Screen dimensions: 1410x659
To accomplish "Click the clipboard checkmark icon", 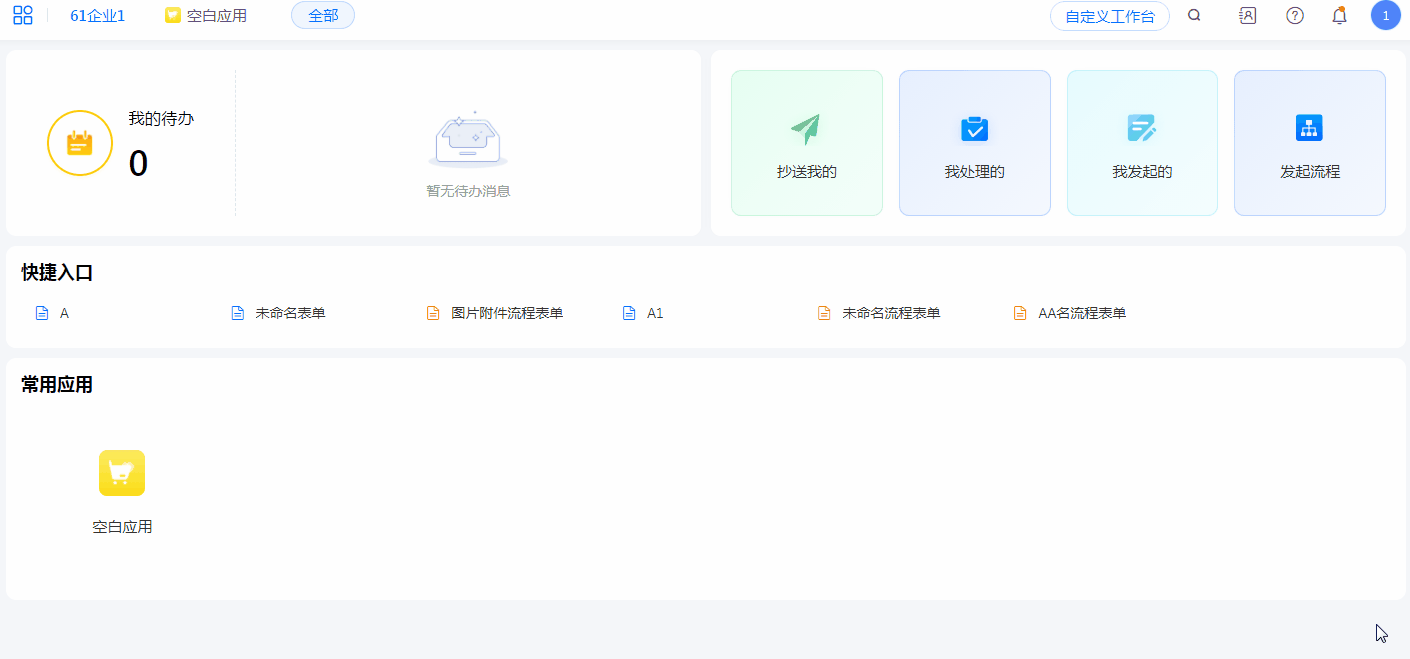I will [974, 128].
